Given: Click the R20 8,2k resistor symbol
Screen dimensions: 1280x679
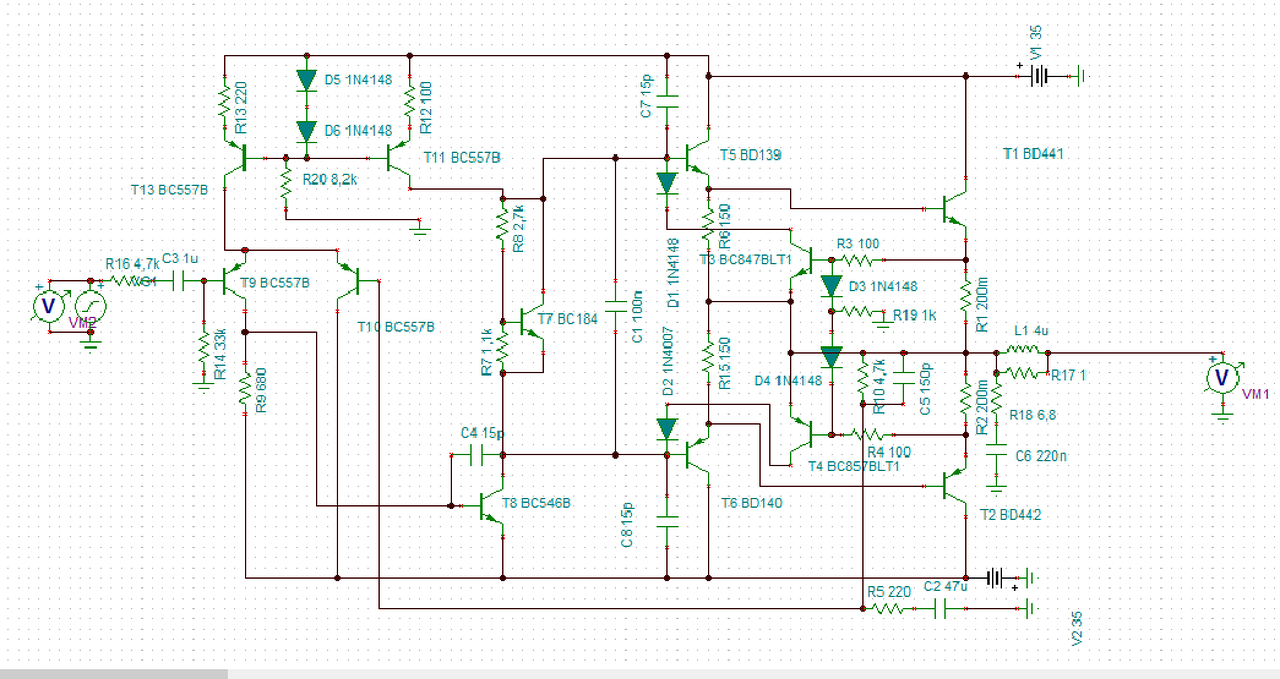Looking at the screenshot, I should [x=285, y=184].
